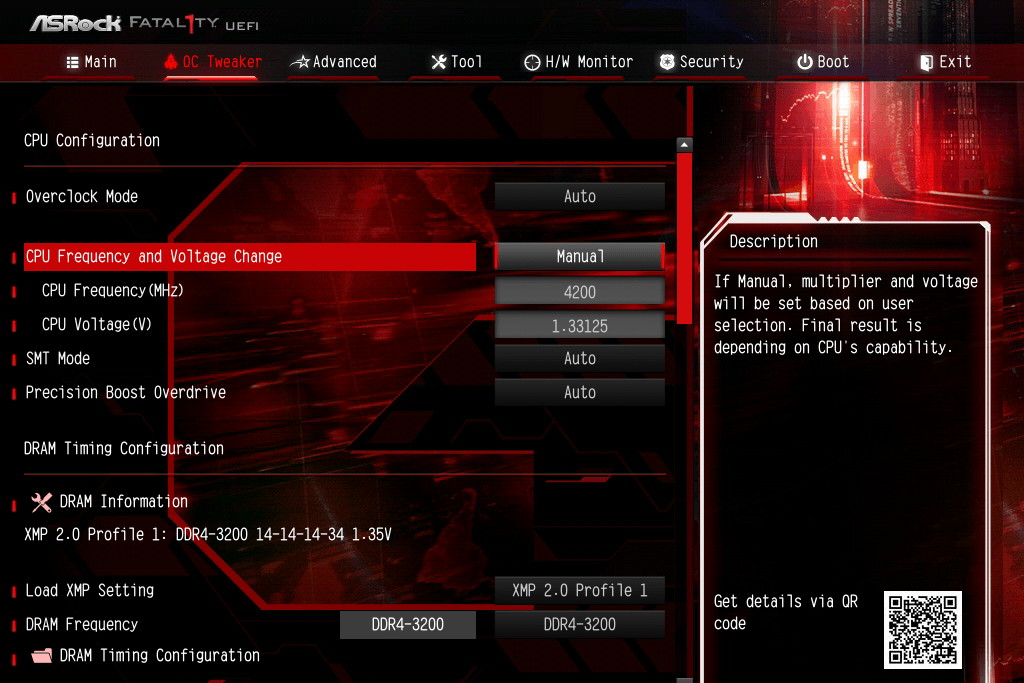
Task: Click the red vertical scrollbar thumb
Action: point(684,238)
